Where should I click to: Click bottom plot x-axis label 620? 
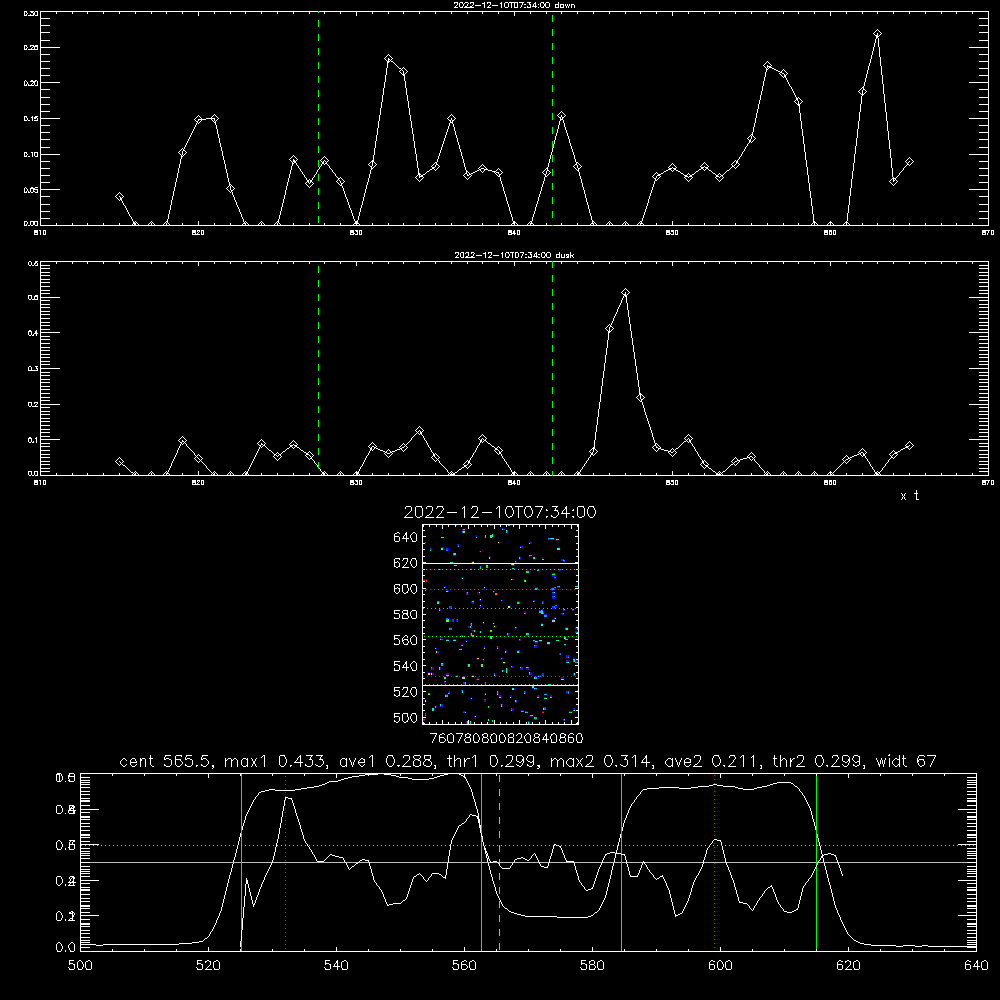(x=849, y=966)
